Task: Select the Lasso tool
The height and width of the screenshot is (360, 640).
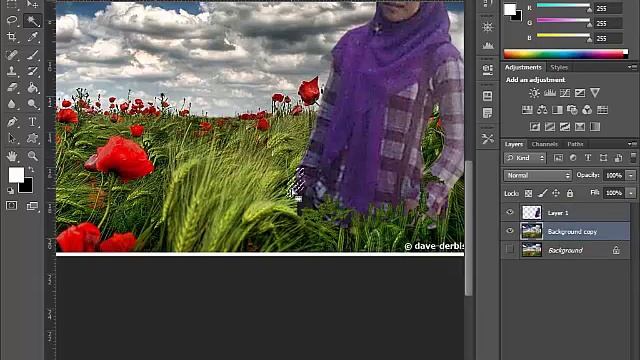Action: click(11, 20)
